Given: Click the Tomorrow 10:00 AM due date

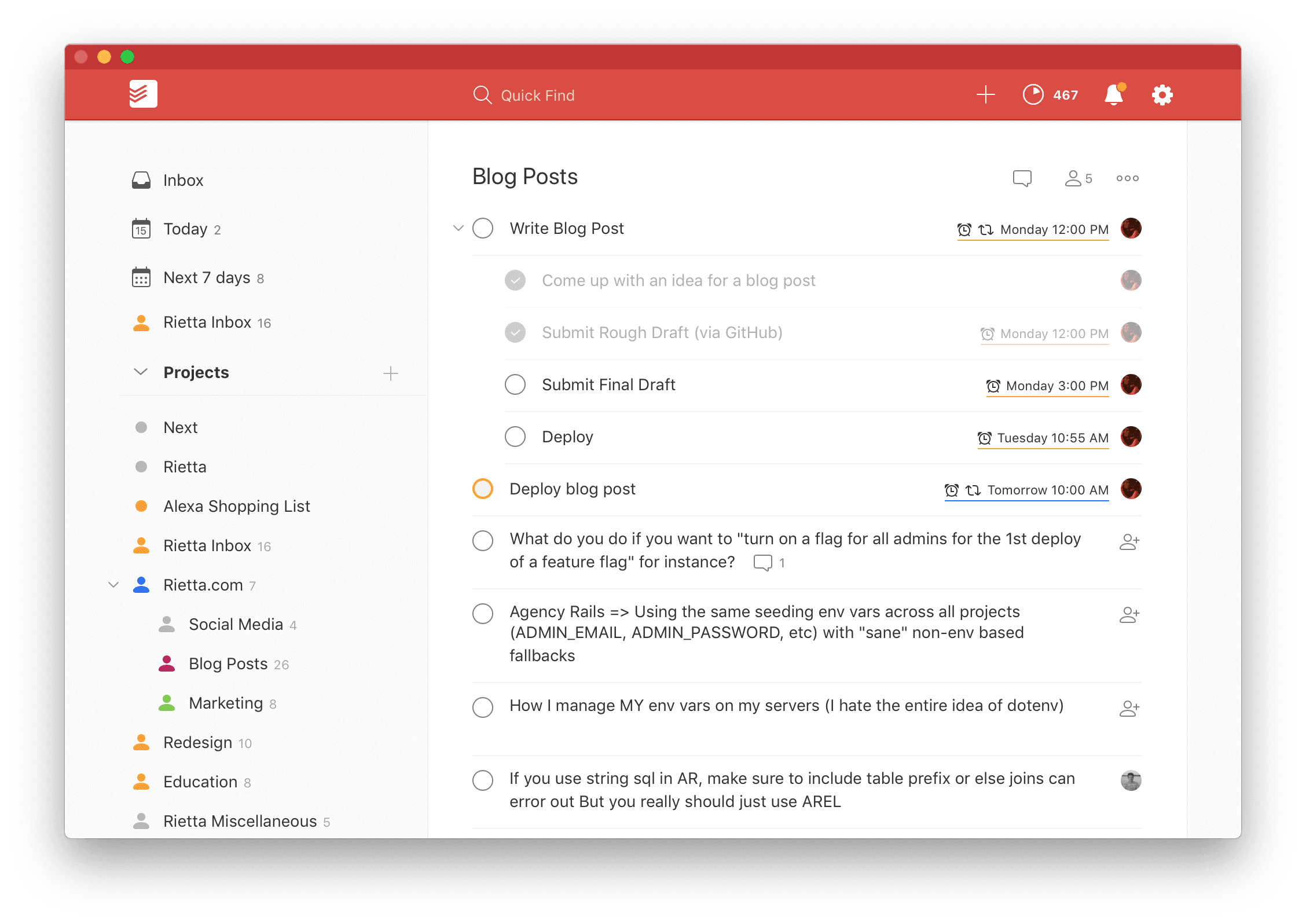Looking at the screenshot, I should coord(1047,490).
